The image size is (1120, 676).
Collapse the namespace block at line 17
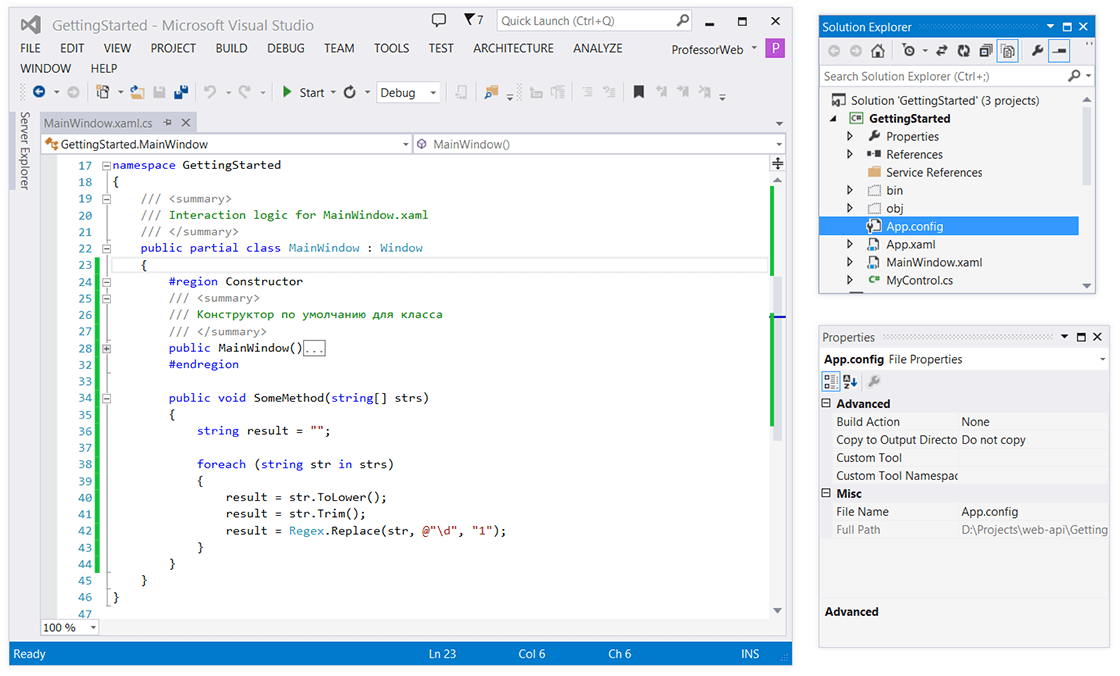click(106, 166)
